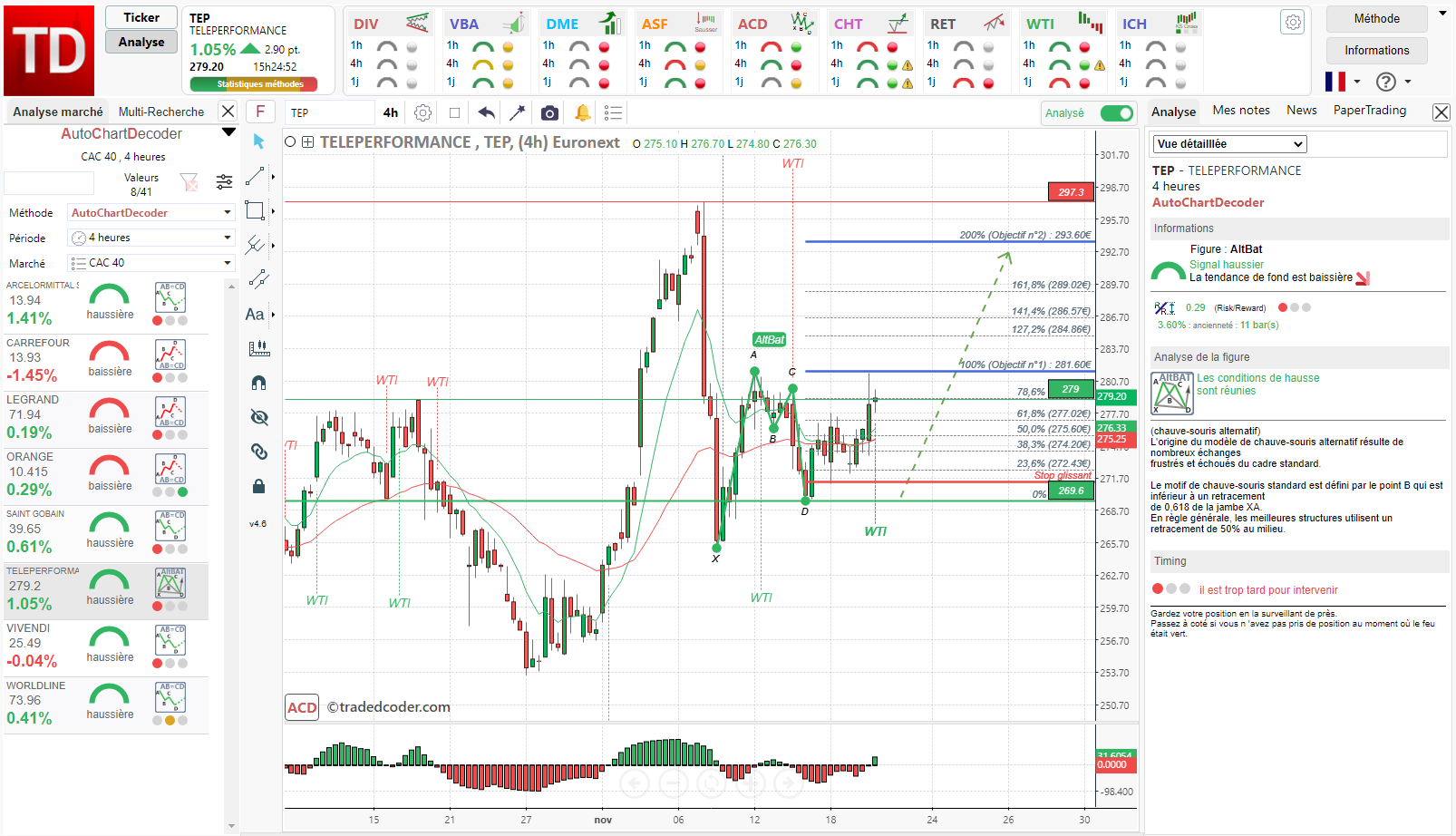Open the Marché CAC 40 dropdown

coord(151,263)
